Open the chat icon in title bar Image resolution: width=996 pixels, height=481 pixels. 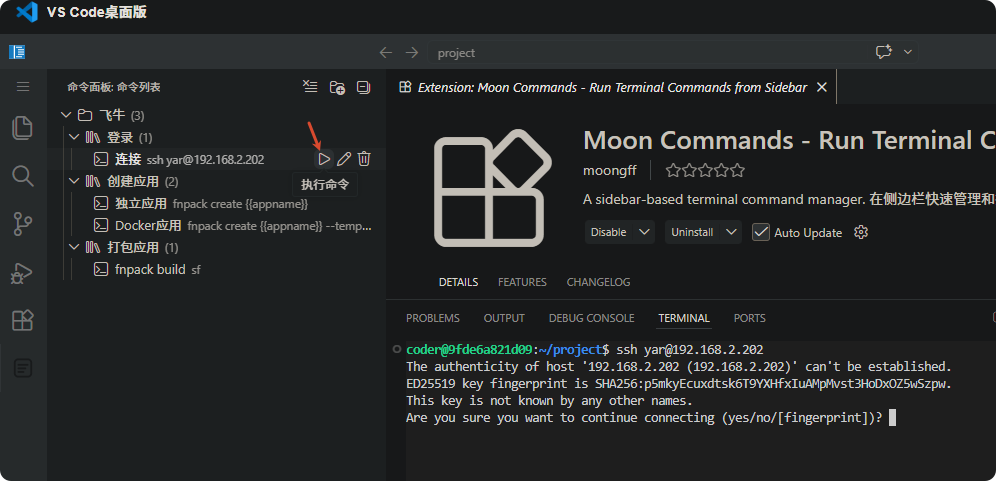coord(884,52)
